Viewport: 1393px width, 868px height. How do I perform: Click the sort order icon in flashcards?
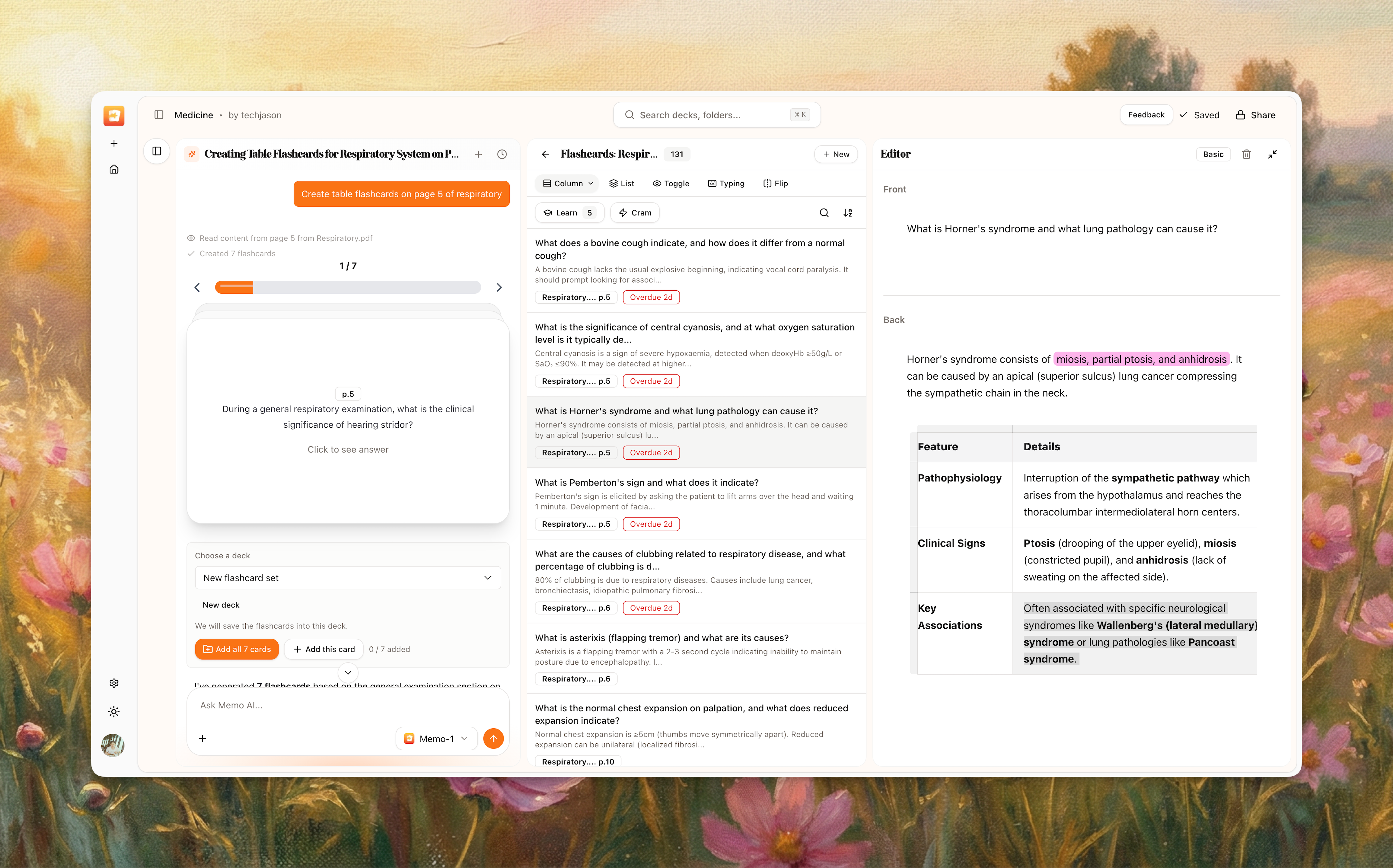(848, 212)
